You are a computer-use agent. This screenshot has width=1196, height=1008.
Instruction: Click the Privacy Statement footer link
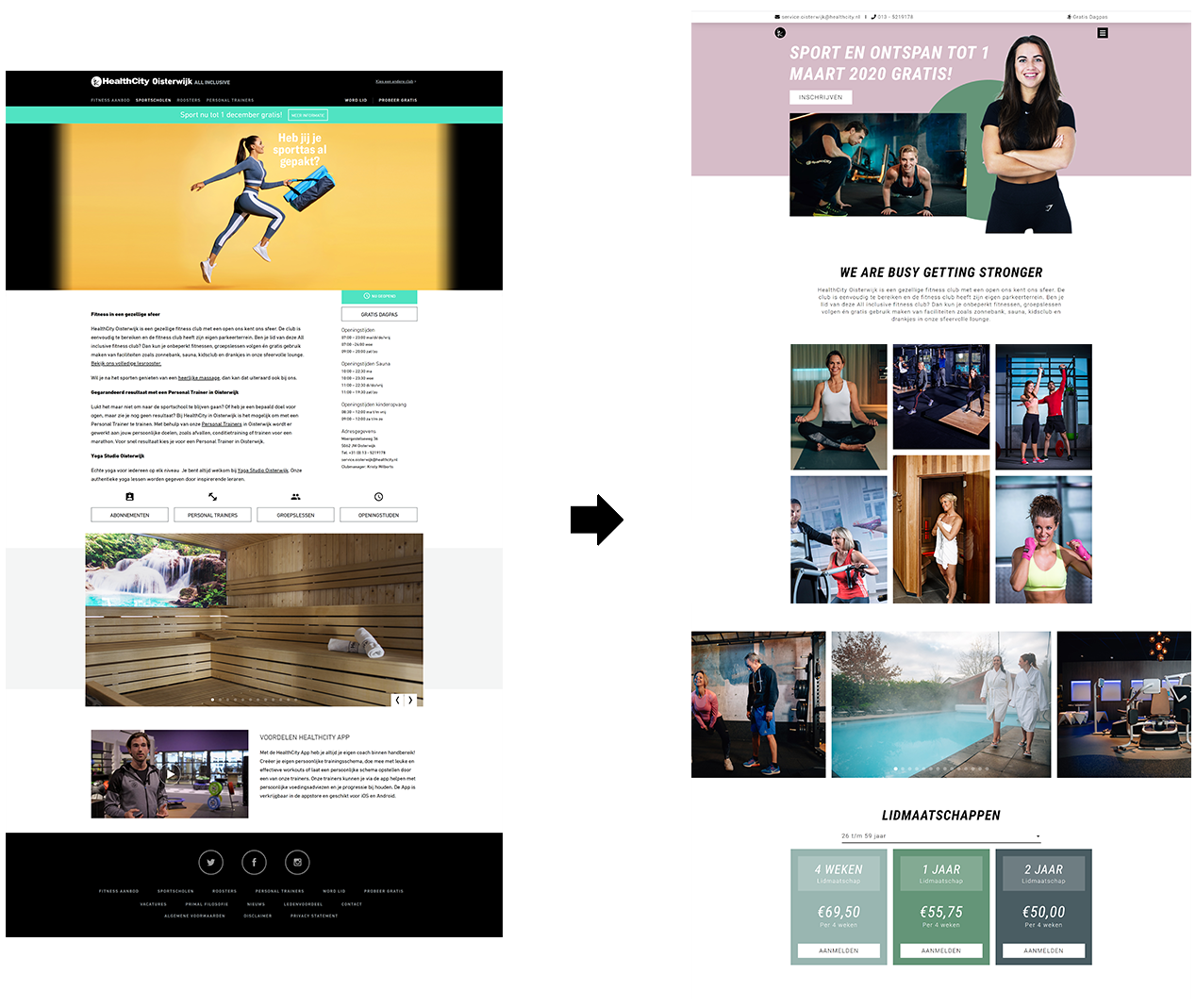[314, 916]
